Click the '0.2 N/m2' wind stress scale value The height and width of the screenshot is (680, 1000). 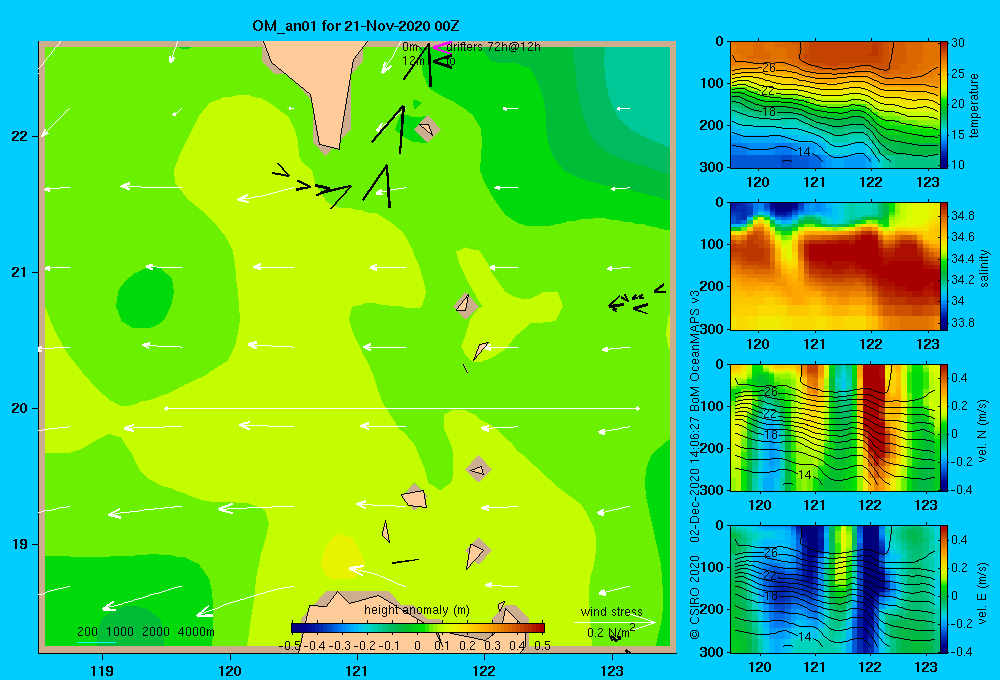[x=611, y=632]
